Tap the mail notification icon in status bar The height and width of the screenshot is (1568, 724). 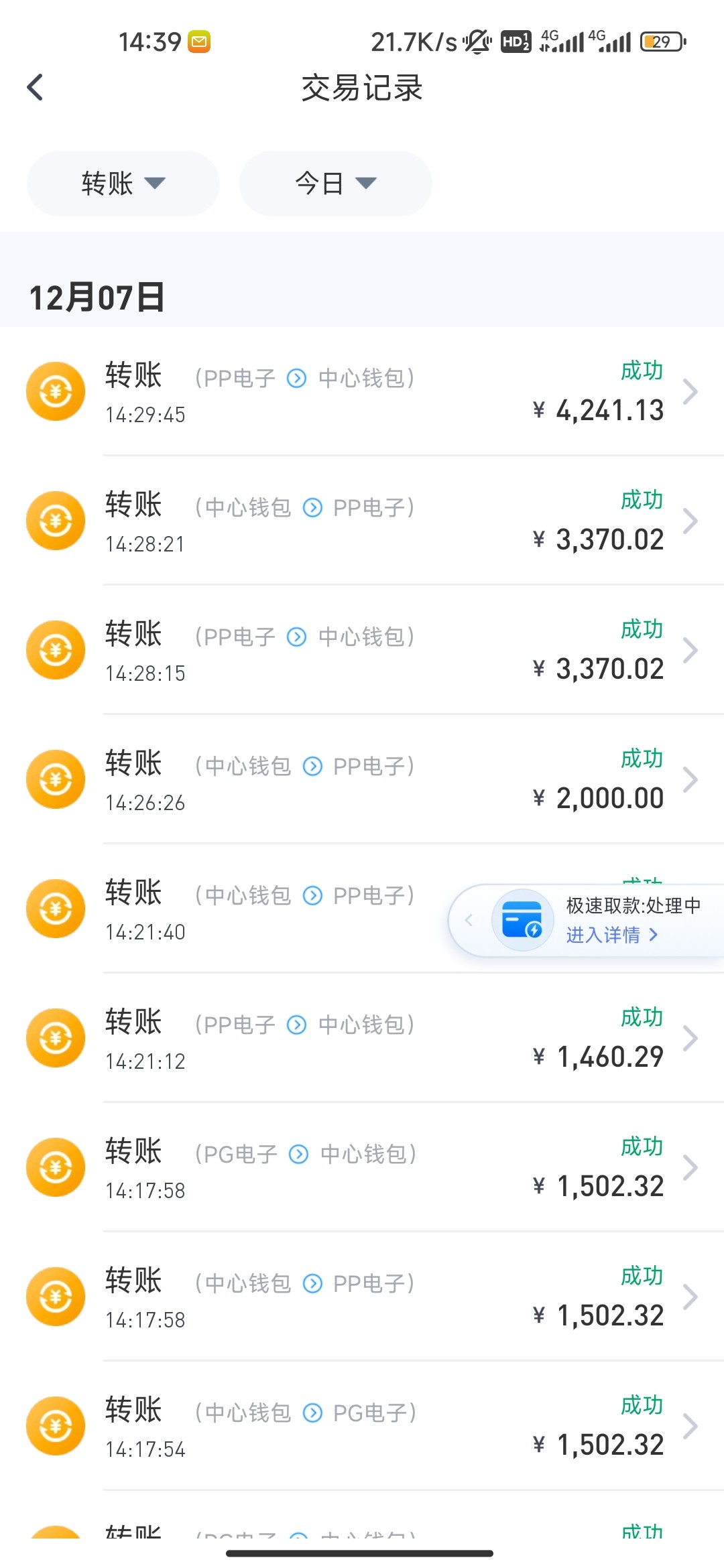pos(199,42)
